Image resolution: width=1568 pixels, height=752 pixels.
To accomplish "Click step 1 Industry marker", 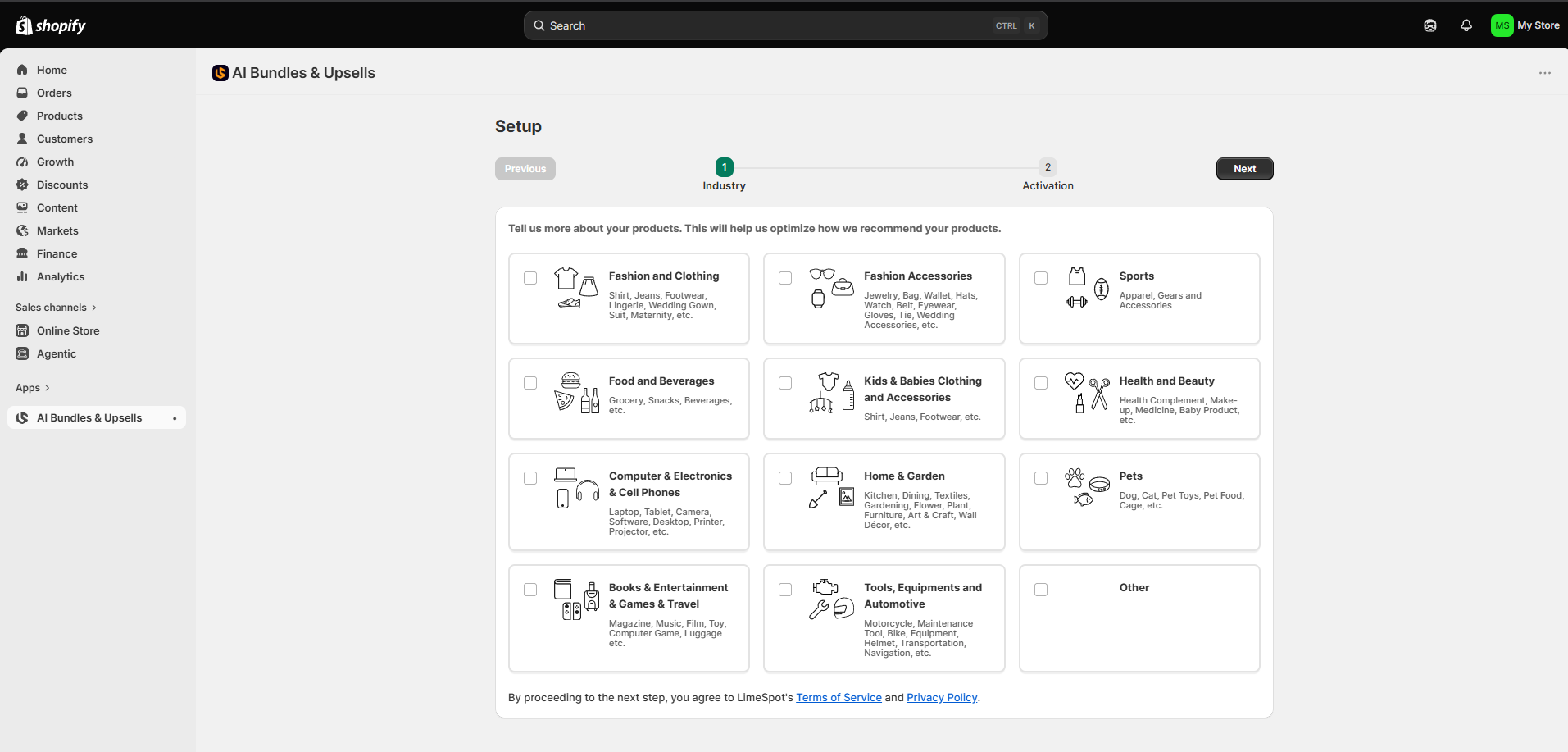I will pos(725,167).
